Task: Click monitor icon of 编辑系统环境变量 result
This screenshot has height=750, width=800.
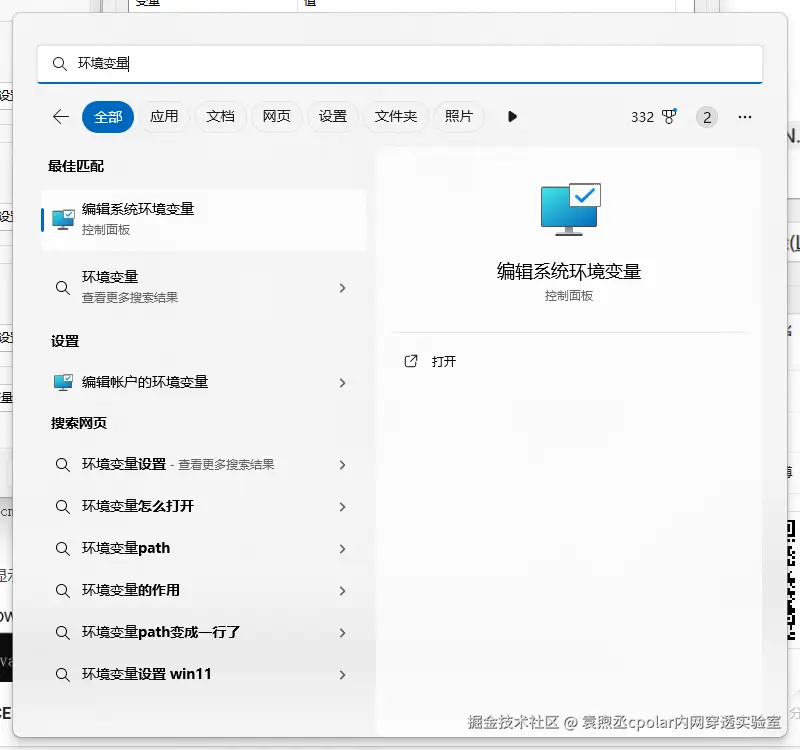Action: (x=63, y=220)
